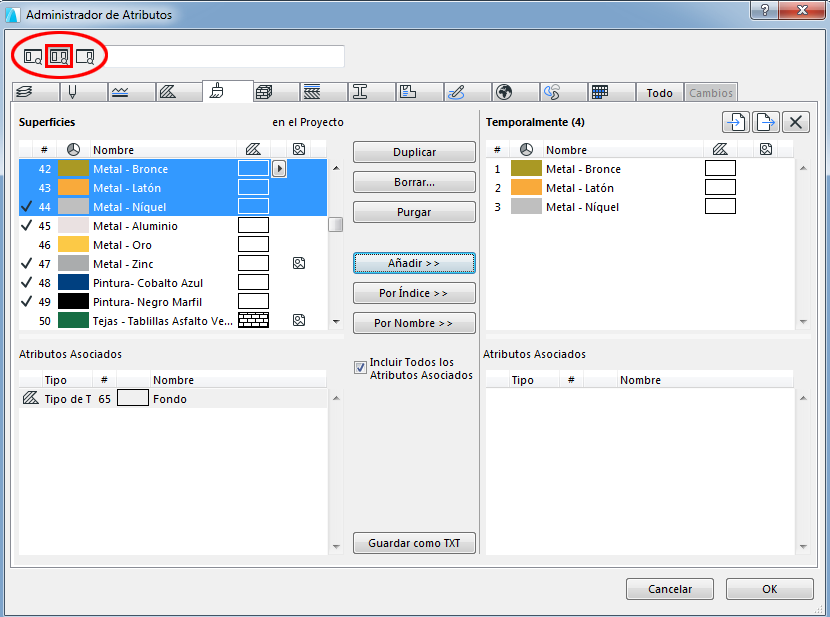This screenshot has width=830, height=617.
Task: Select search-in-both-lists icon
Action: (x=59, y=56)
